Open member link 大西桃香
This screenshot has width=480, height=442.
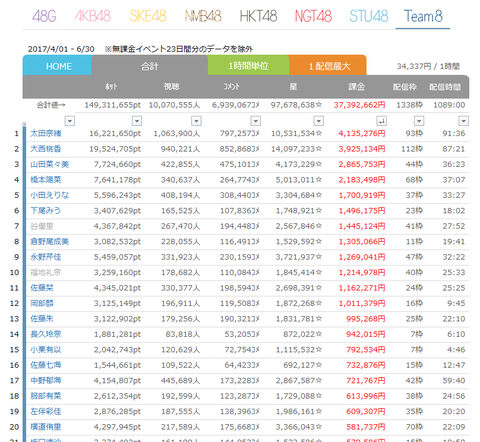tap(46, 149)
